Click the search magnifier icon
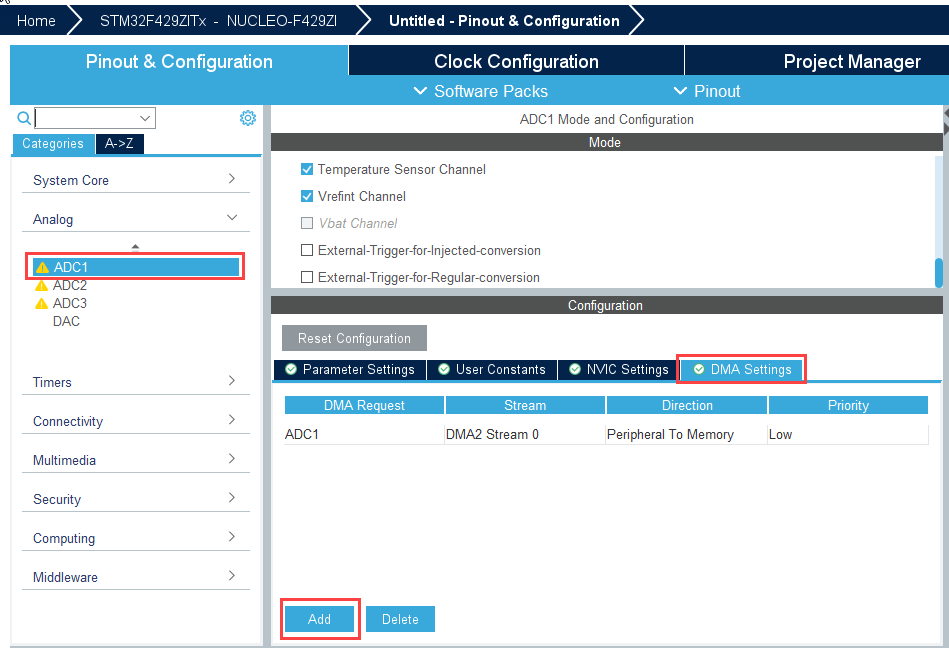The height and width of the screenshot is (657, 949). [x=24, y=118]
